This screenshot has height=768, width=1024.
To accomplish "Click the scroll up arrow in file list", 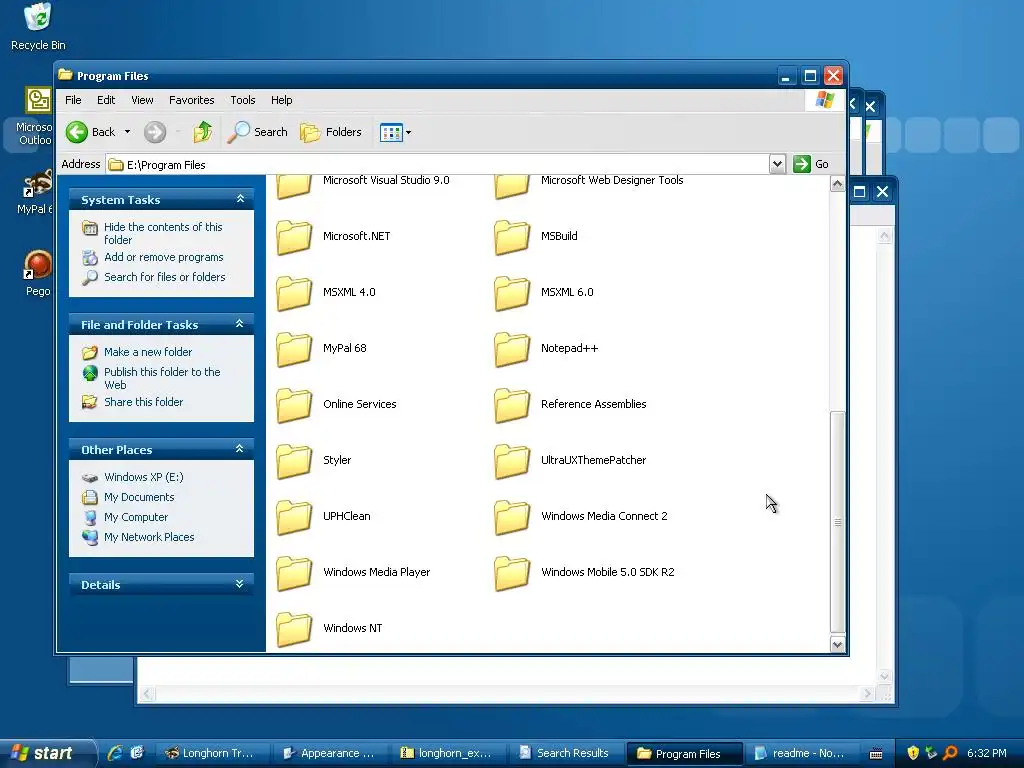I will [837, 184].
